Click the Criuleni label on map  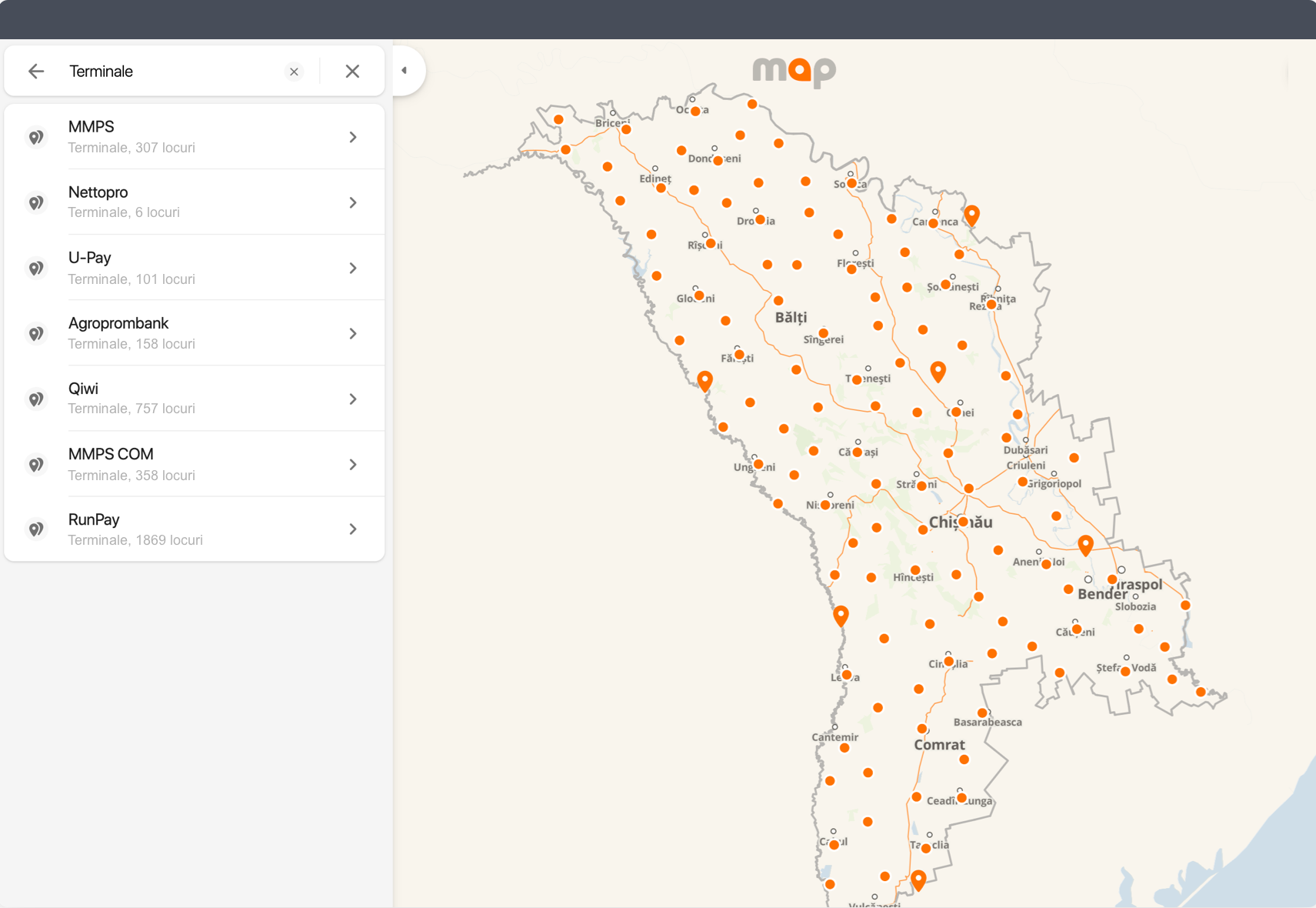(x=1026, y=466)
